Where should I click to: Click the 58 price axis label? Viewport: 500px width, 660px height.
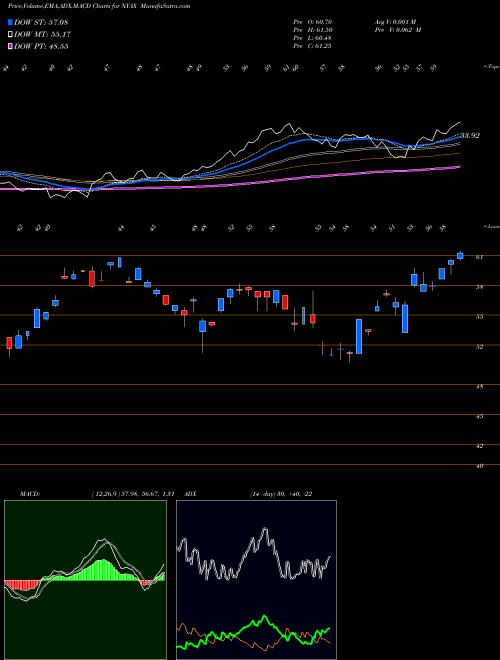coord(479,287)
